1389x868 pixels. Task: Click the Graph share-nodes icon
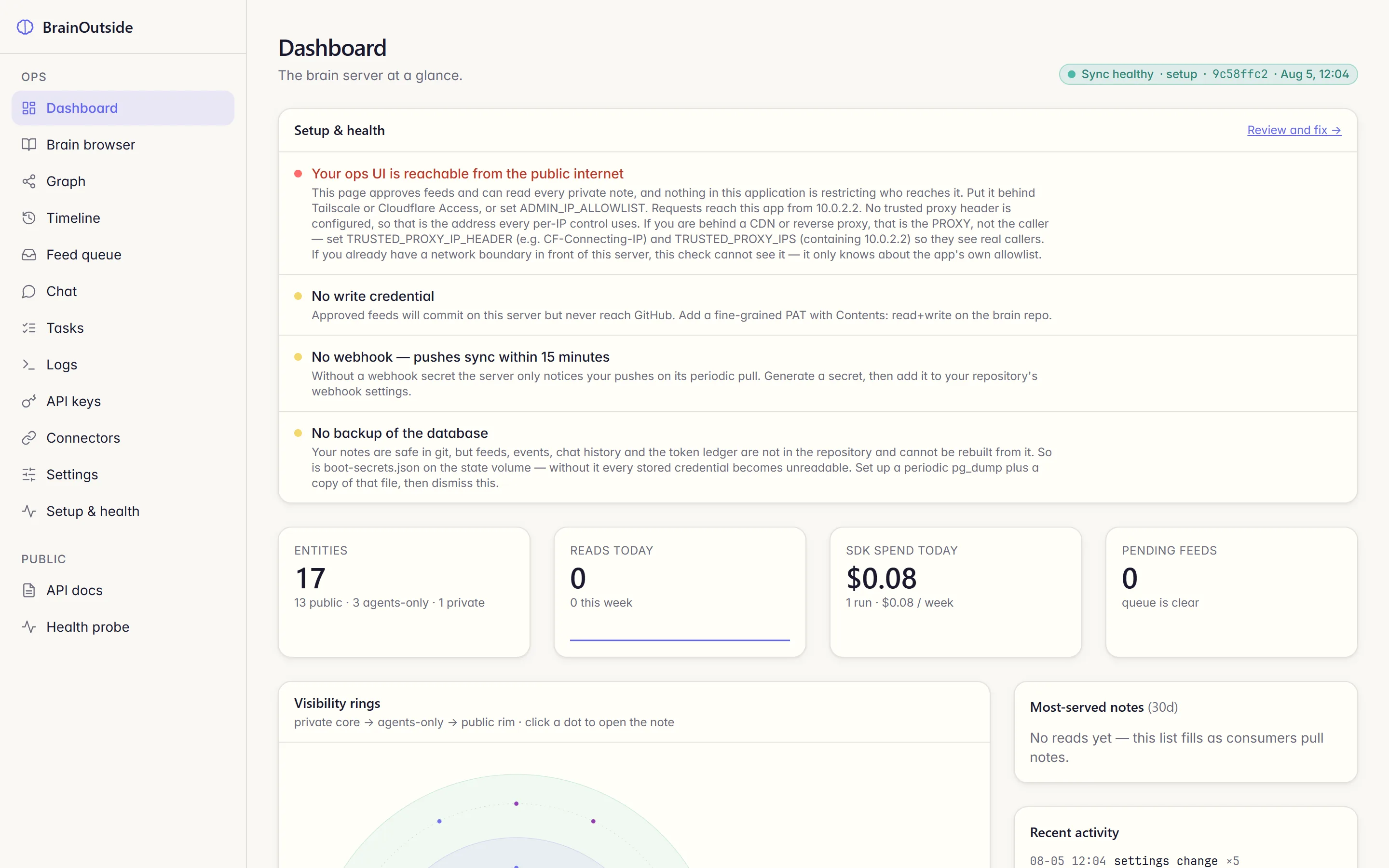29,181
